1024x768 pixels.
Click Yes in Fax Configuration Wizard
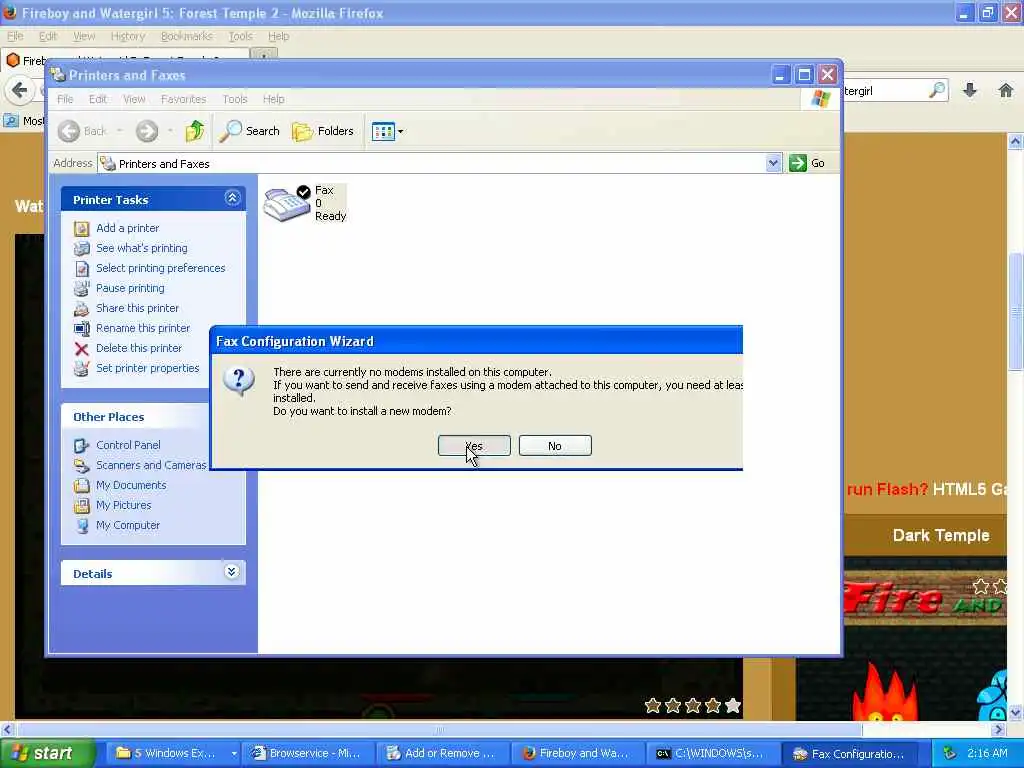point(474,446)
